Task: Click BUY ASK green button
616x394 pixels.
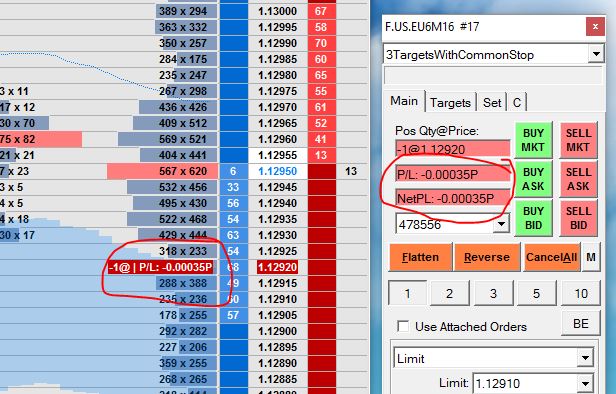Action: click(533, 179)
